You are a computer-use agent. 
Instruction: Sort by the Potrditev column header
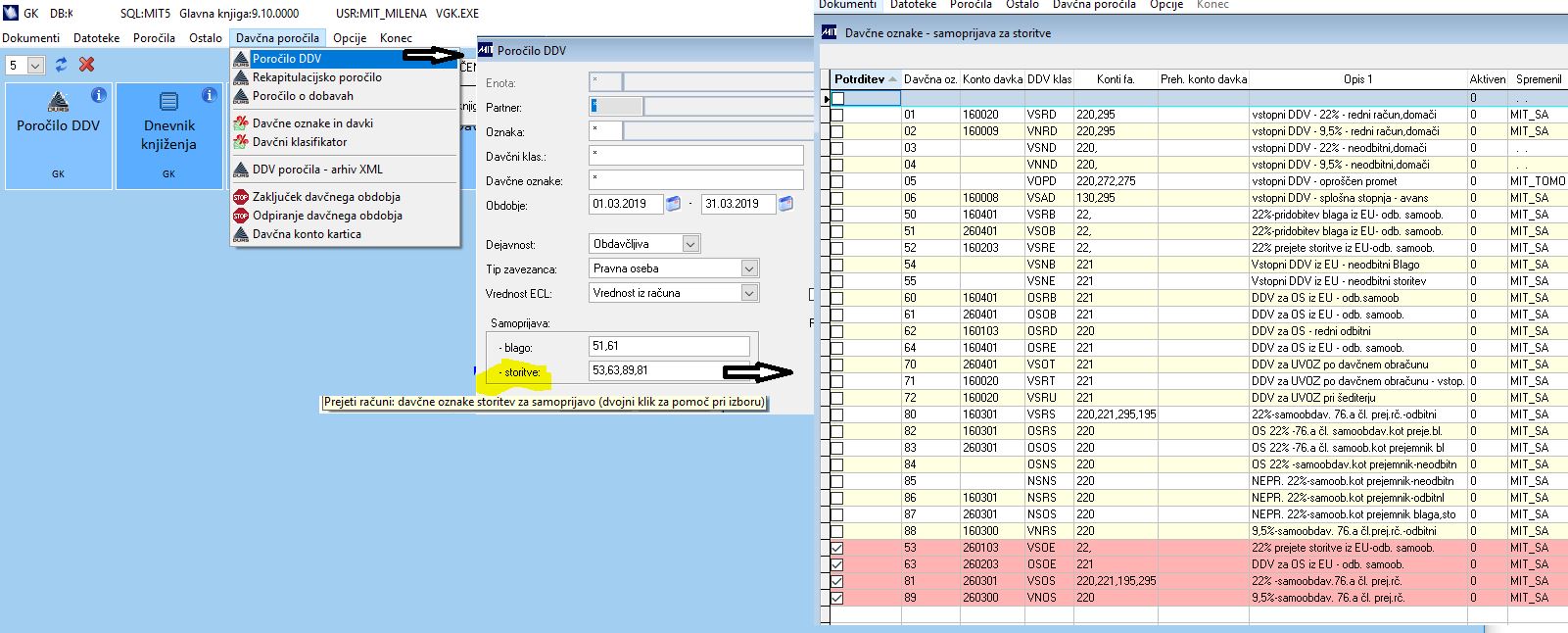[866, 79]
